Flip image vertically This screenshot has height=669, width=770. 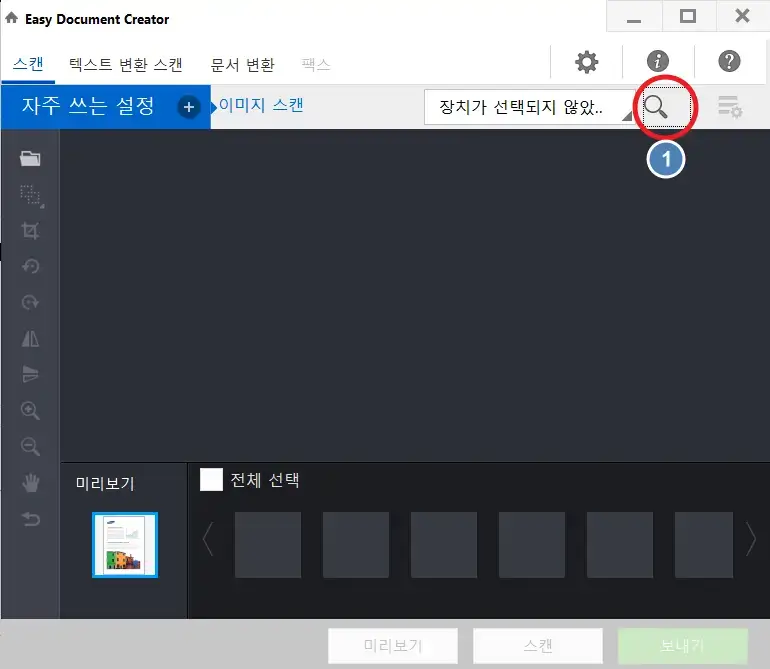coord(30,374)
